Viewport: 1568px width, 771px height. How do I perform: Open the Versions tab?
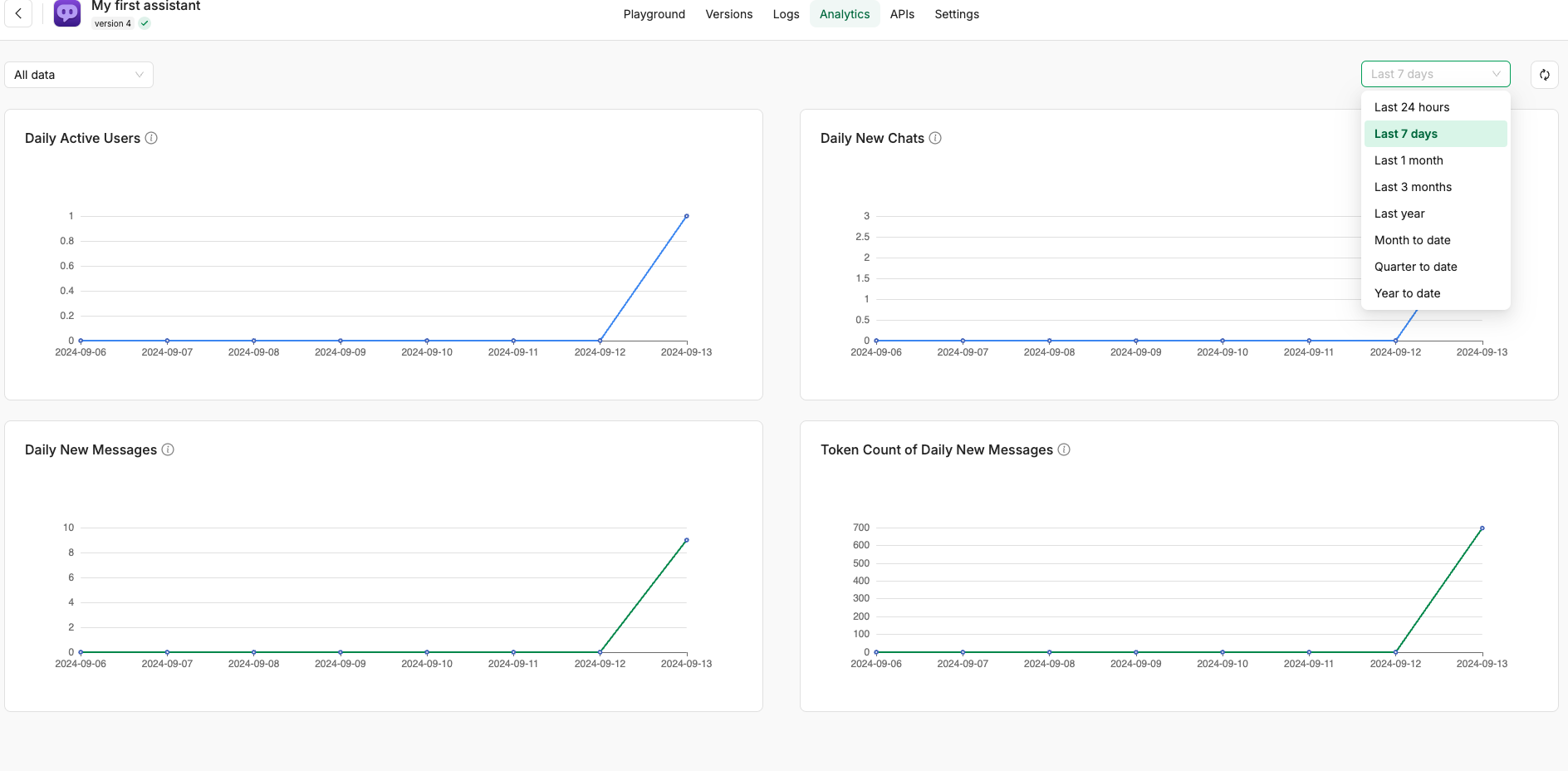(729, 14)
